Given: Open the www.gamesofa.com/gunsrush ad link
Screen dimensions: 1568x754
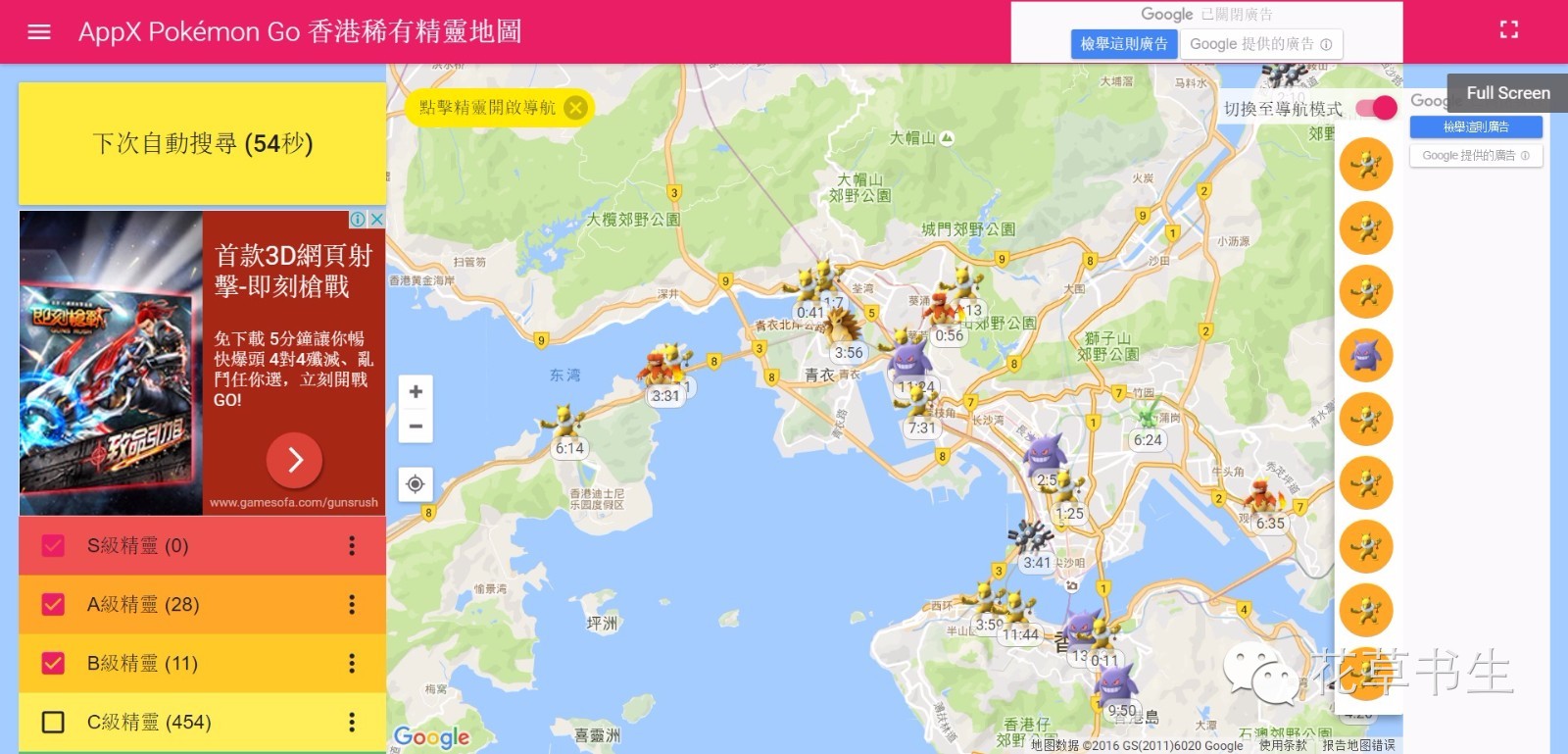Looking at the screenshot, I should click(294, 502).
